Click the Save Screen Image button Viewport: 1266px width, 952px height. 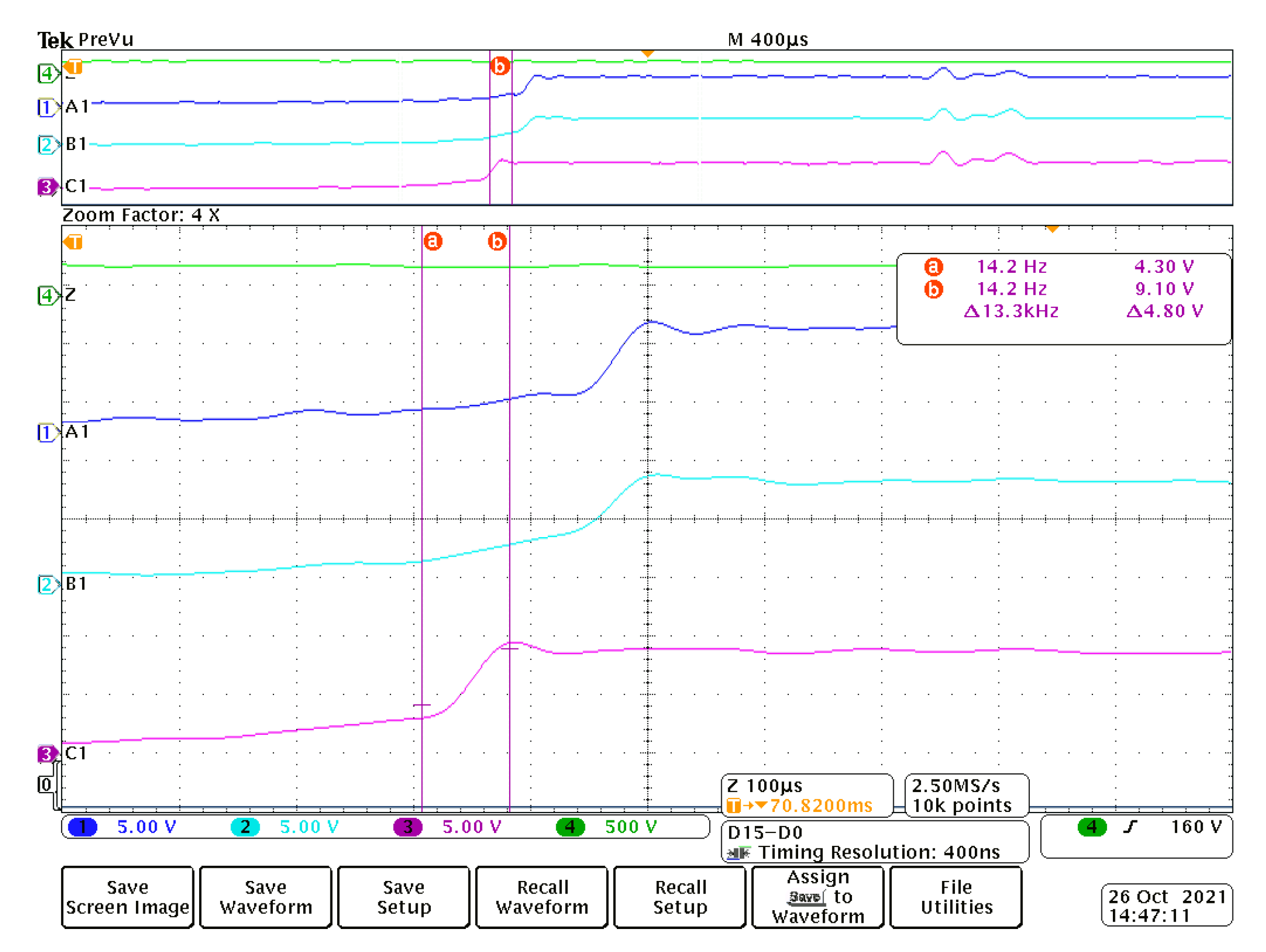127,897
